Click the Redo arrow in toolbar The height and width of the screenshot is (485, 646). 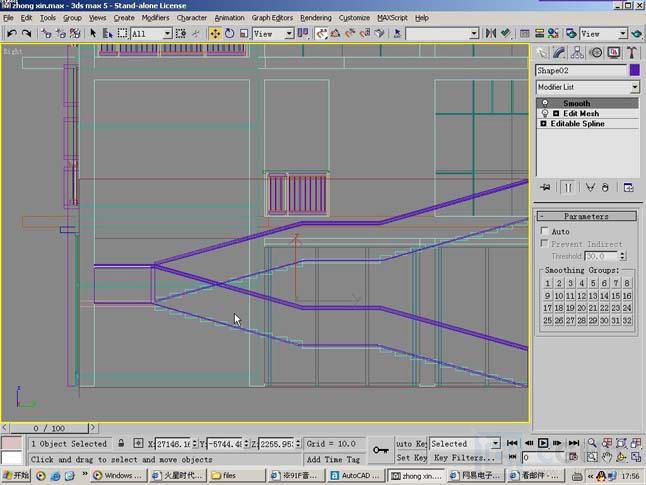click(x=26, y=33)
